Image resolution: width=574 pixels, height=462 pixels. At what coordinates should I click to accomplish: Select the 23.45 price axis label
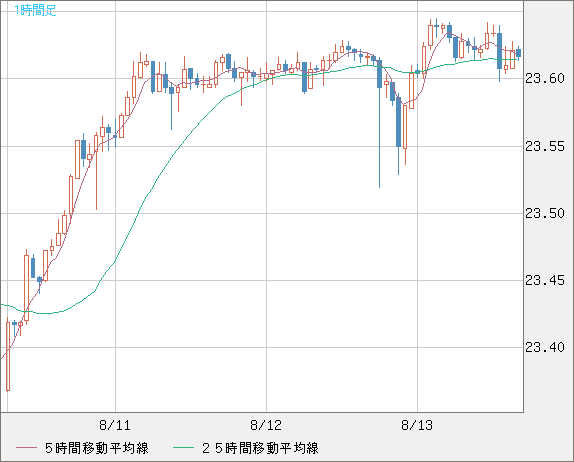[545, 280]
